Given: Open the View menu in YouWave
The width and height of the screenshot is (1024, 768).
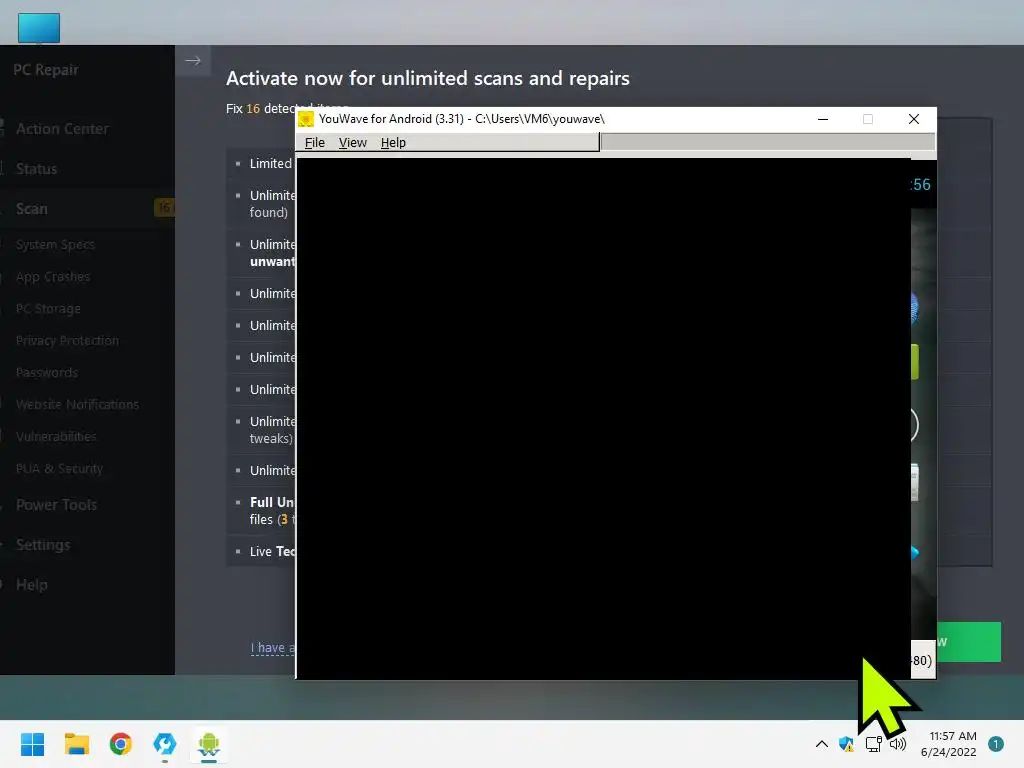Looking at the screenshot, I should point(353,142).
